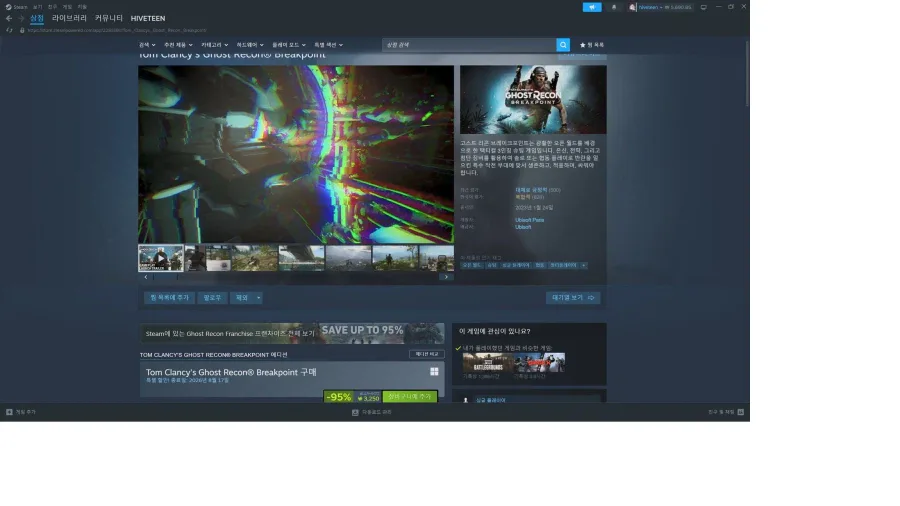Viewport: 900px width, 506px height.
Task: Open the HIVETEEN profile tab
Action: click(148, 18)
